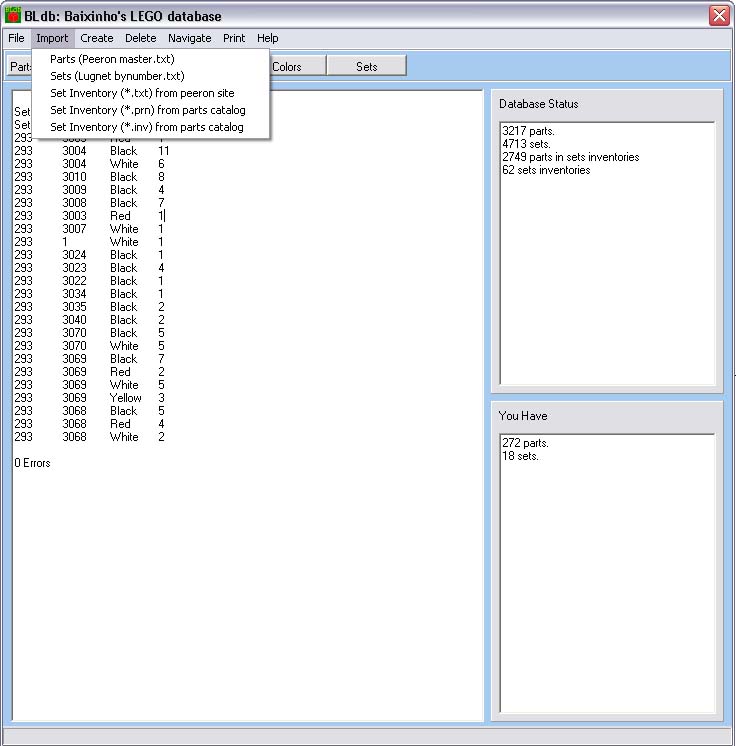The height and width of the screenshot is (746, 738).
Task: Click the row 3068 White 2
Action: [x=89, y=437]
